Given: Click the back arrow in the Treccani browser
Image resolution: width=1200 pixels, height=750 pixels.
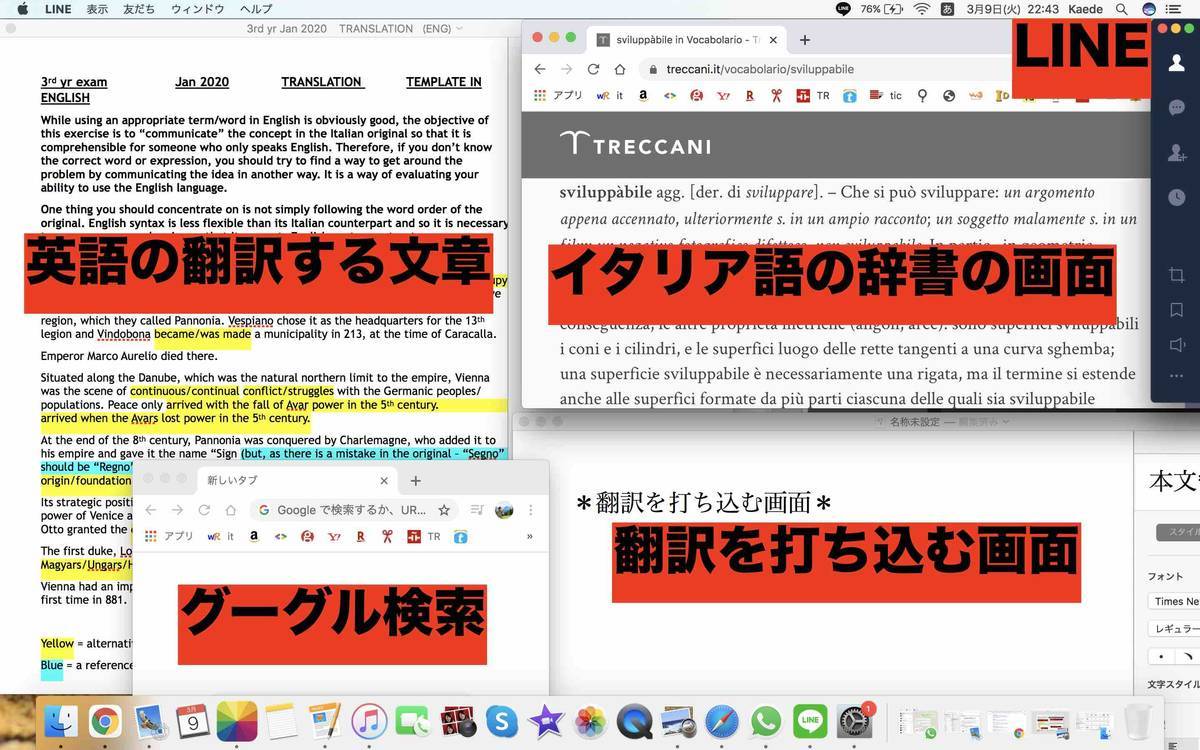Looking at the screenshot, I should pyautogui.click(x=540, y=69).
